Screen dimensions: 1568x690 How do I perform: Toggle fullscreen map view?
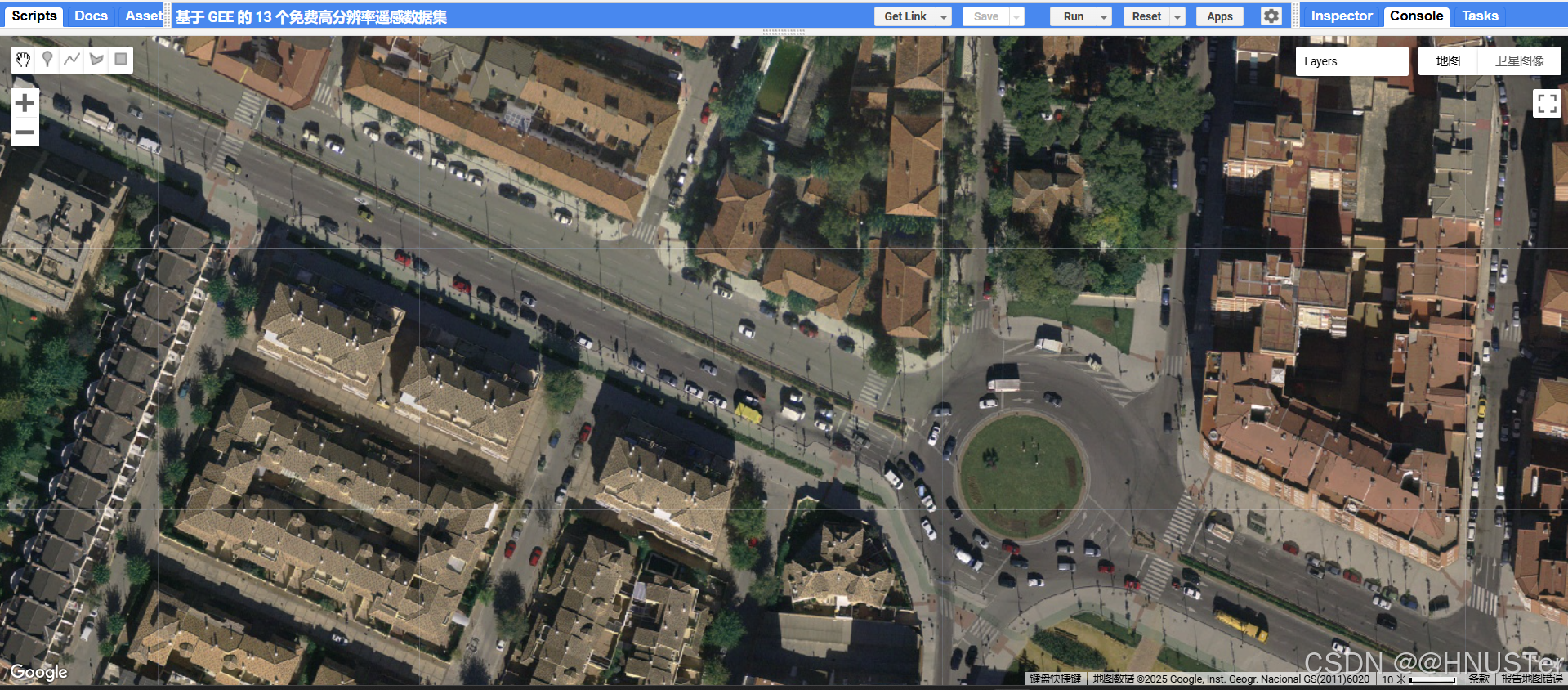coord(1547,103)
